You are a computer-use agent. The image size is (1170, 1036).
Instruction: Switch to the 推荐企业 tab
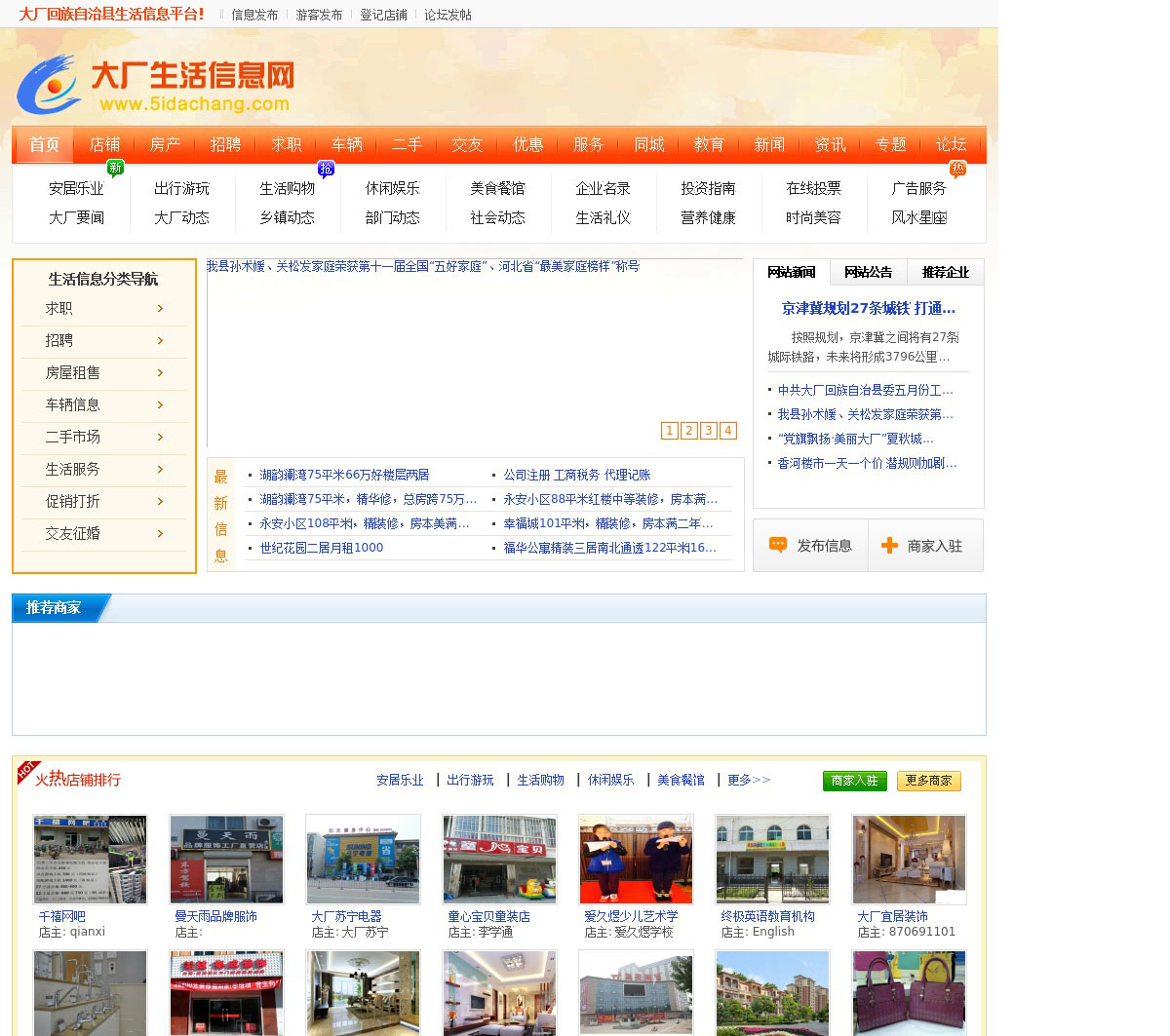pyautogui.click(x=945, y=272)
